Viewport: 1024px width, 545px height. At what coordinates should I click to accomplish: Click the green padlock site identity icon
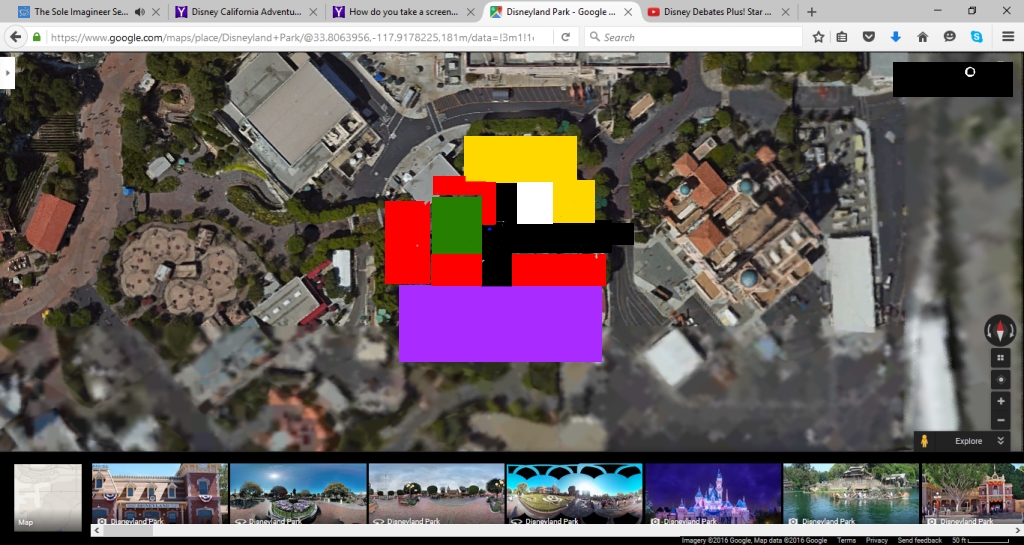pyautogui.click(x=38, y=37)
